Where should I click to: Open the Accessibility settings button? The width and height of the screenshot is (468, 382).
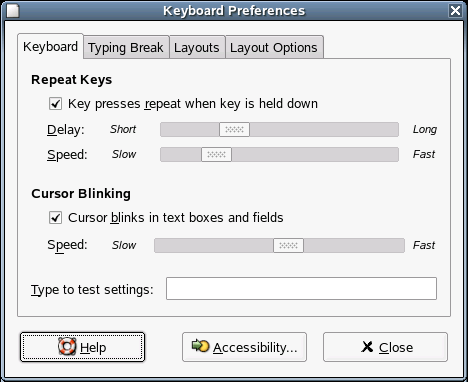[x=244, y=347]
